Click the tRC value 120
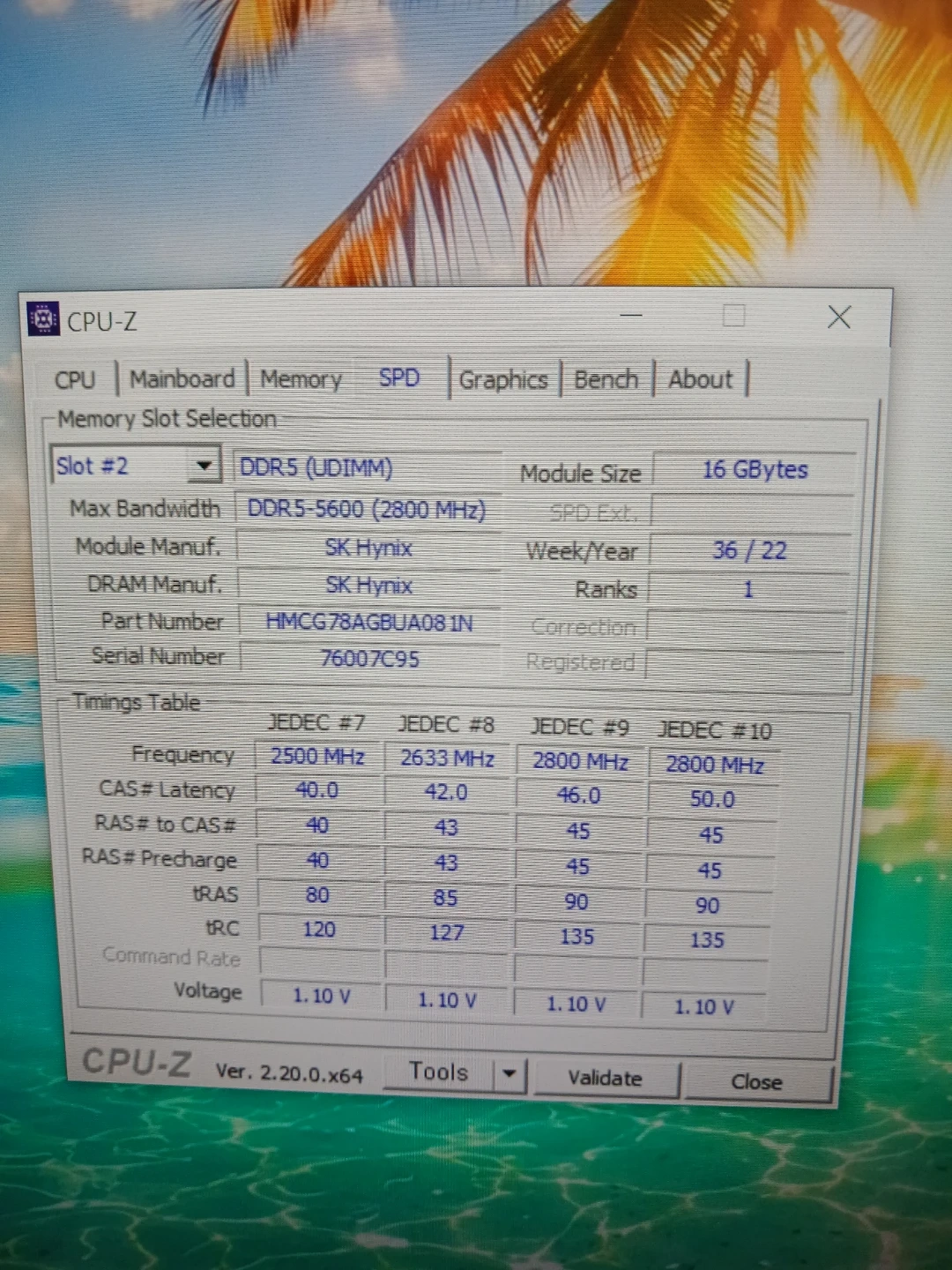 click(x=318, y=930)
